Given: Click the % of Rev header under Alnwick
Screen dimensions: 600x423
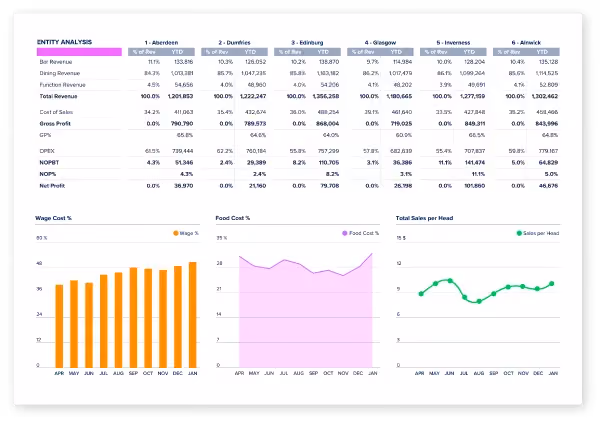Looking at the screenshot, I should (x=509, y=52).
